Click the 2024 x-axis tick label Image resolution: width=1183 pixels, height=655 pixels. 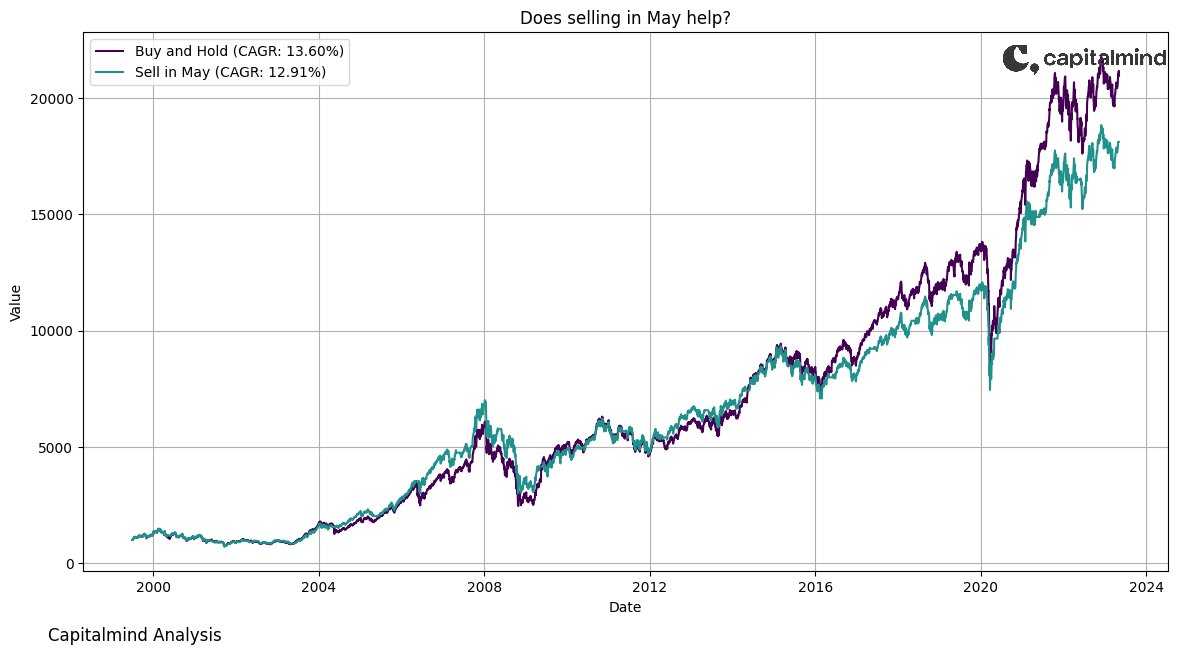coord(1146,586)
